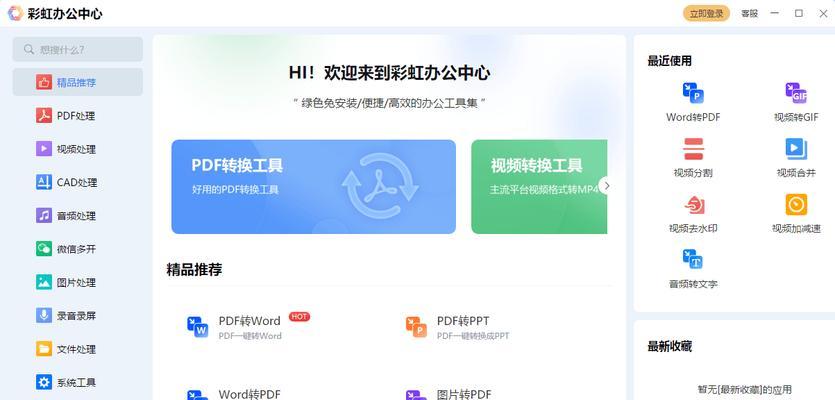The image size is (835, 400).
Task: Click the 好用的PDF转换工具 banner subtitle
Action: [x=235, y=190]
